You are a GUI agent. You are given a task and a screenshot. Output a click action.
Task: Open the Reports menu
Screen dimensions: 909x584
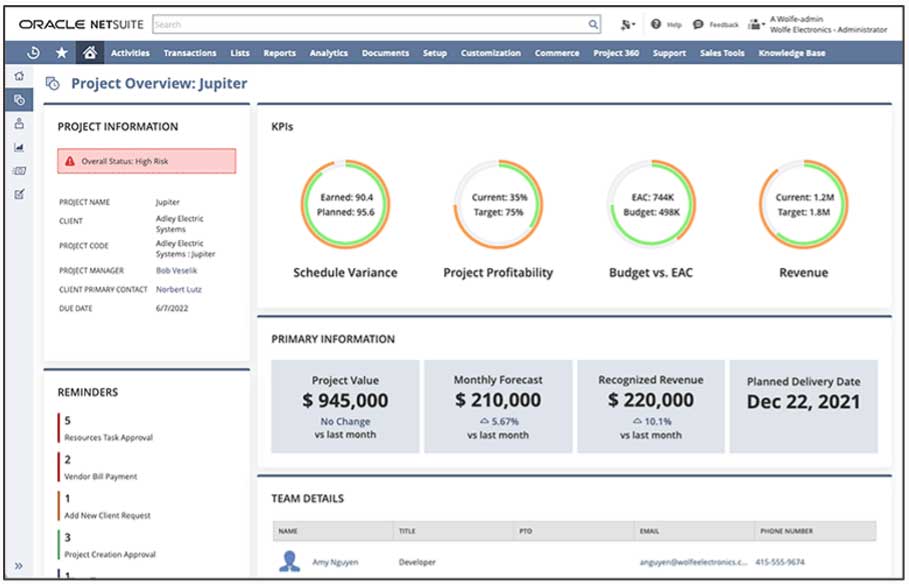click(279, 53)
